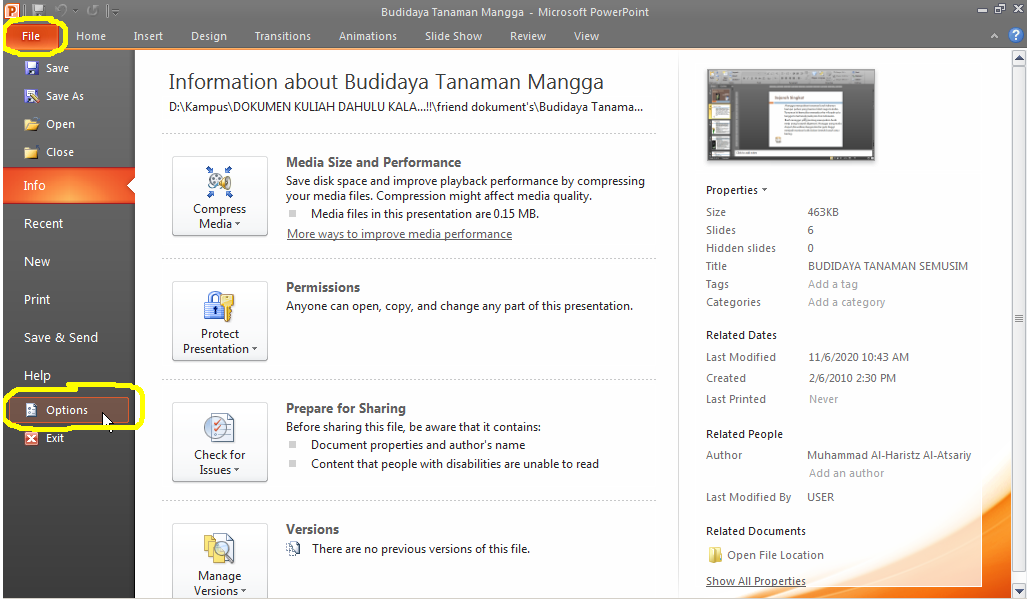Screen dimensions: 1027x600
Task: Click the Open folder icon
Action: (31, 124)
